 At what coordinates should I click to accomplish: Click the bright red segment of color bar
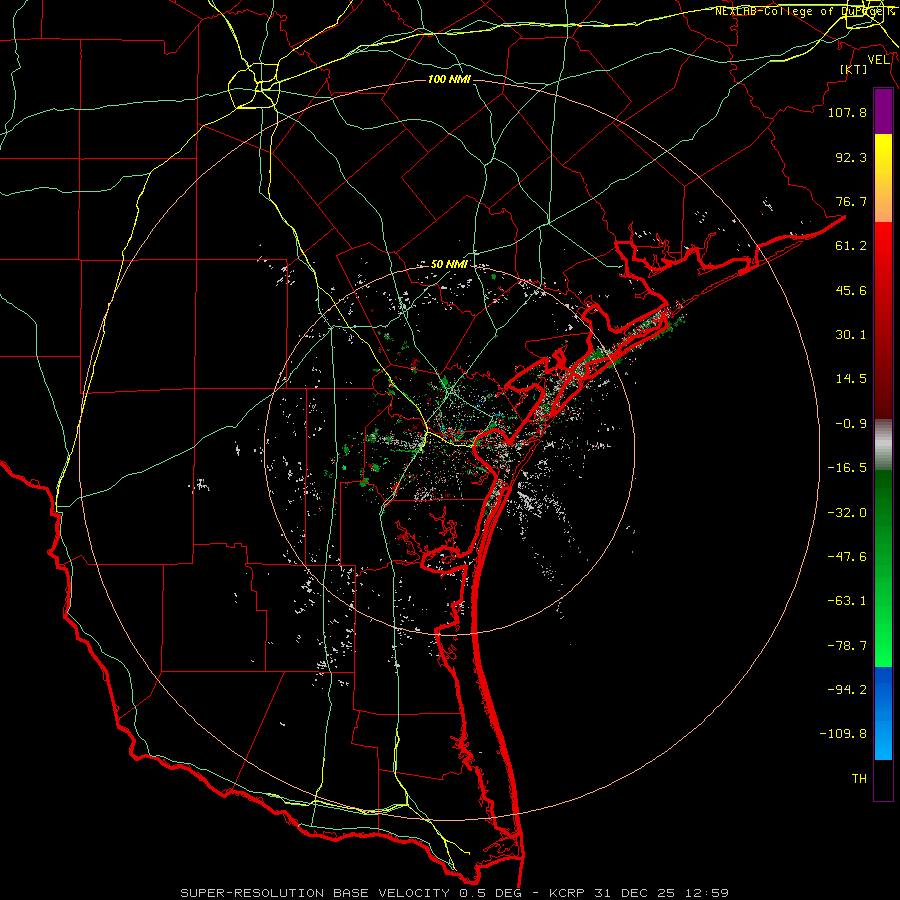coord(883,253)
